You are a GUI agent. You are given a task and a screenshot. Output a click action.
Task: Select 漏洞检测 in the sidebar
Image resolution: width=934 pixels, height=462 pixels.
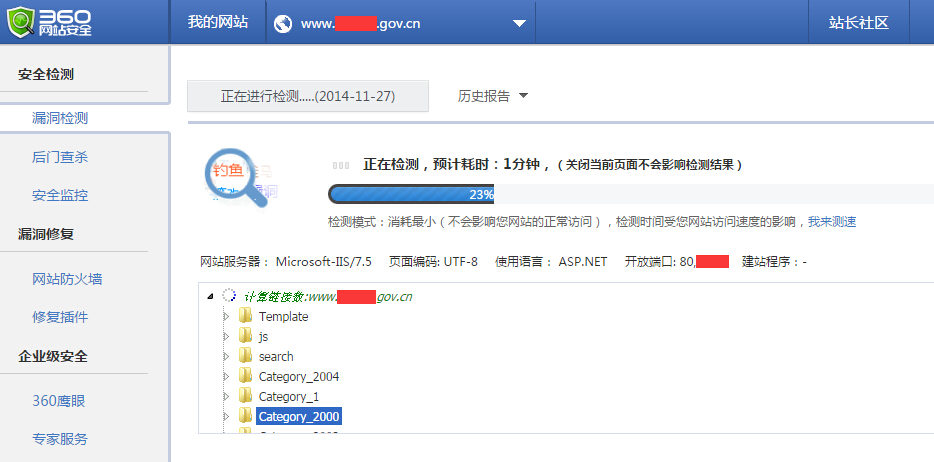coord(60,118)
